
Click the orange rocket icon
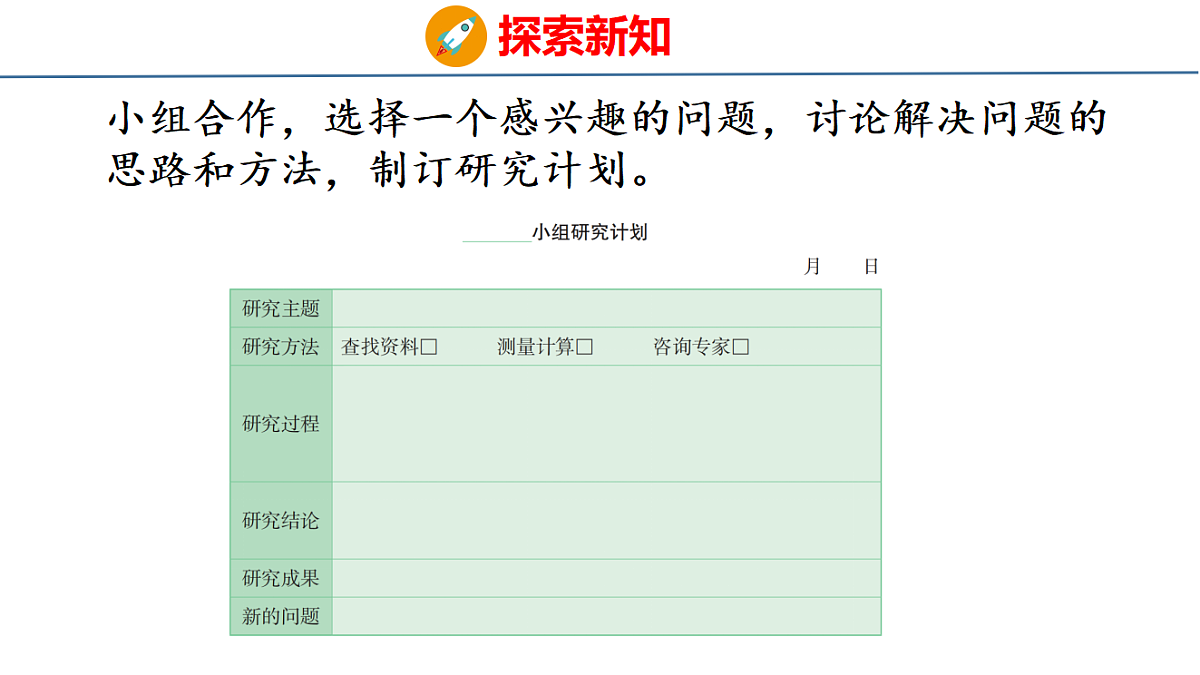pyautogui.click(x=456, y=36)
